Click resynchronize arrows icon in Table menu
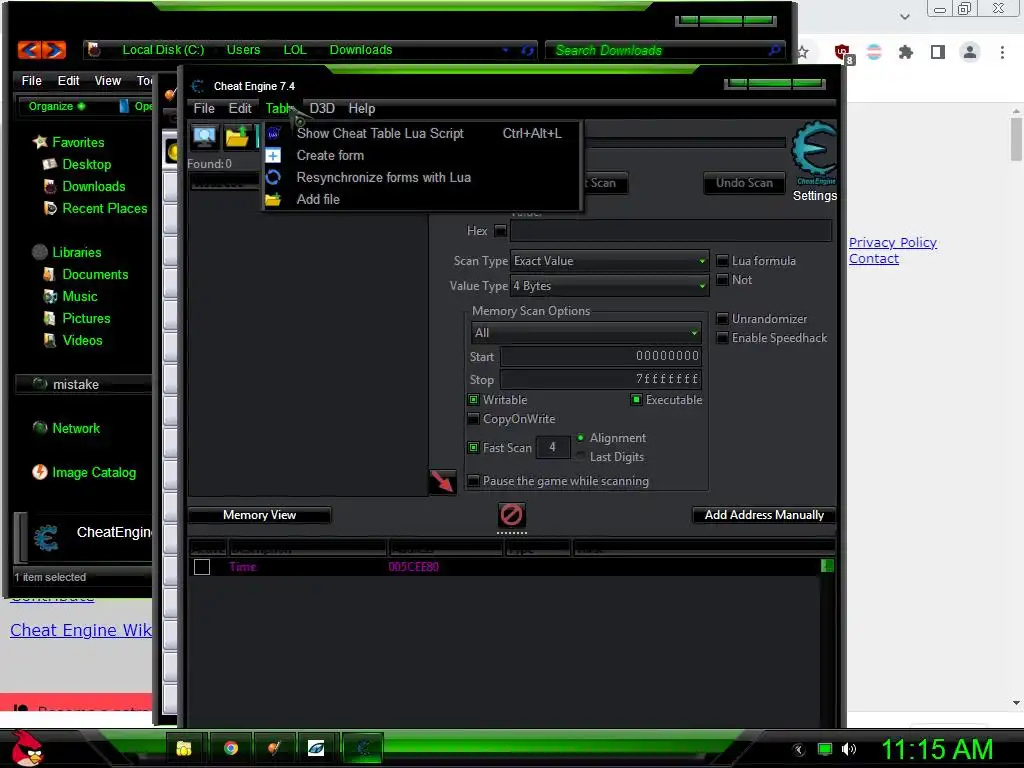Screen dimensions: 1024x768 click(273, 178)
